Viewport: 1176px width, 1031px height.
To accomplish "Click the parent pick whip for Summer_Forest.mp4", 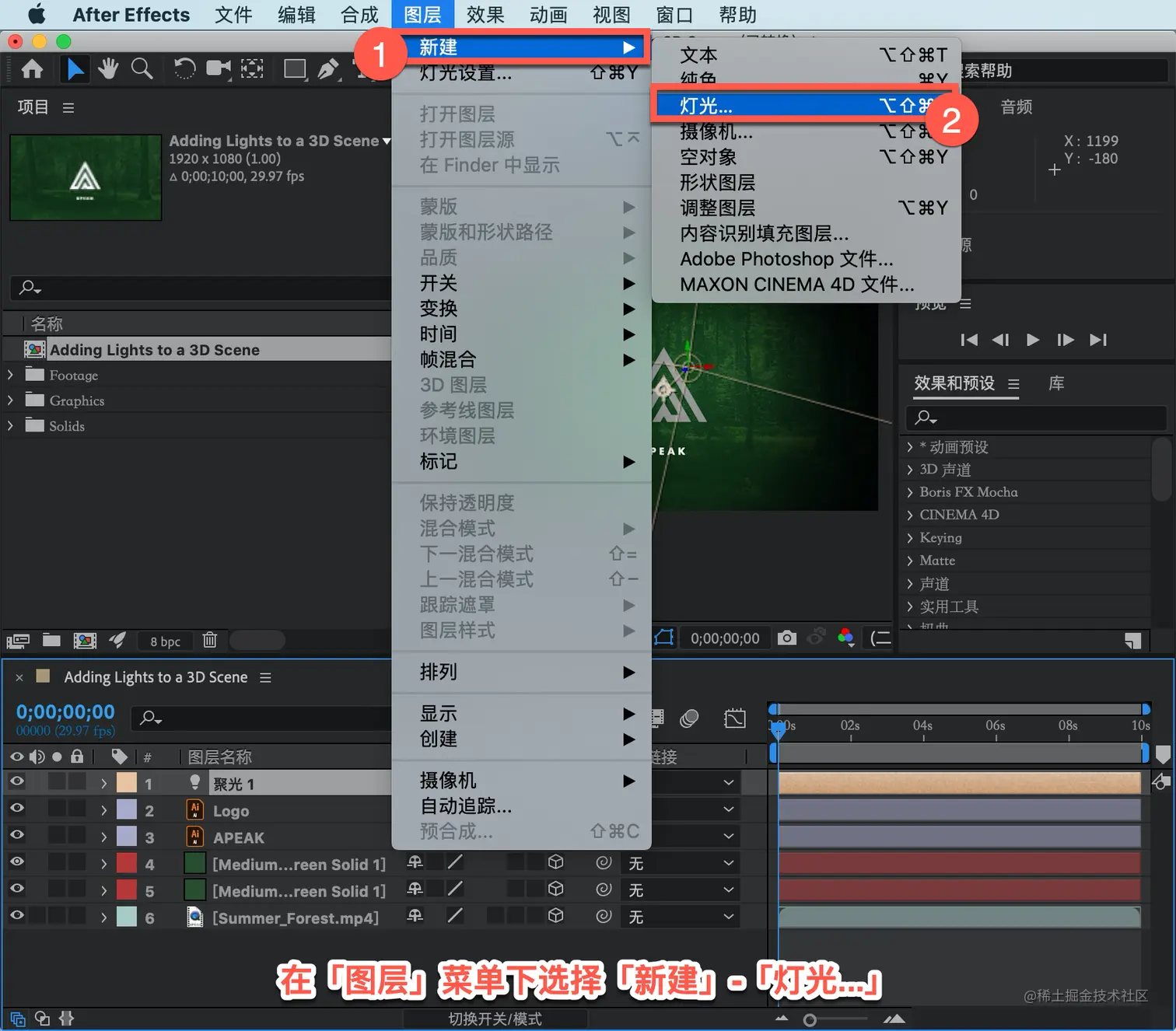I will [x=604, y=917].
